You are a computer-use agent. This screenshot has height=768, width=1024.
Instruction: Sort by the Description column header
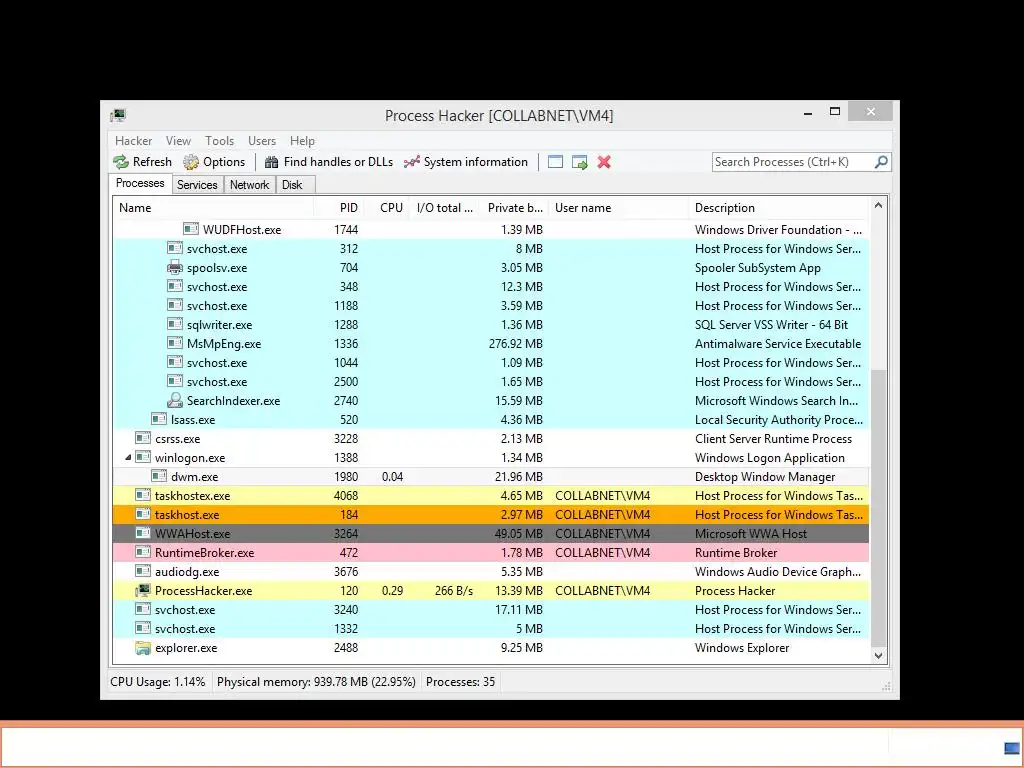click(x=779, y=208)
